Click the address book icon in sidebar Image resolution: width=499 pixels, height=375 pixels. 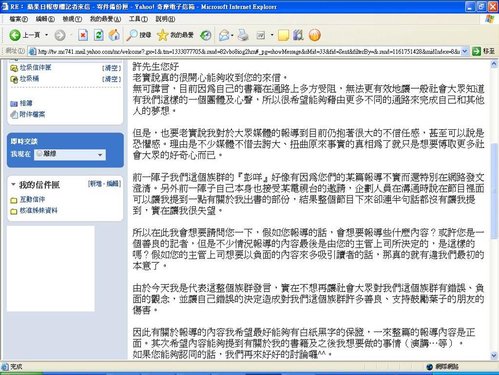pyautogui.click(x=14, y=104)
